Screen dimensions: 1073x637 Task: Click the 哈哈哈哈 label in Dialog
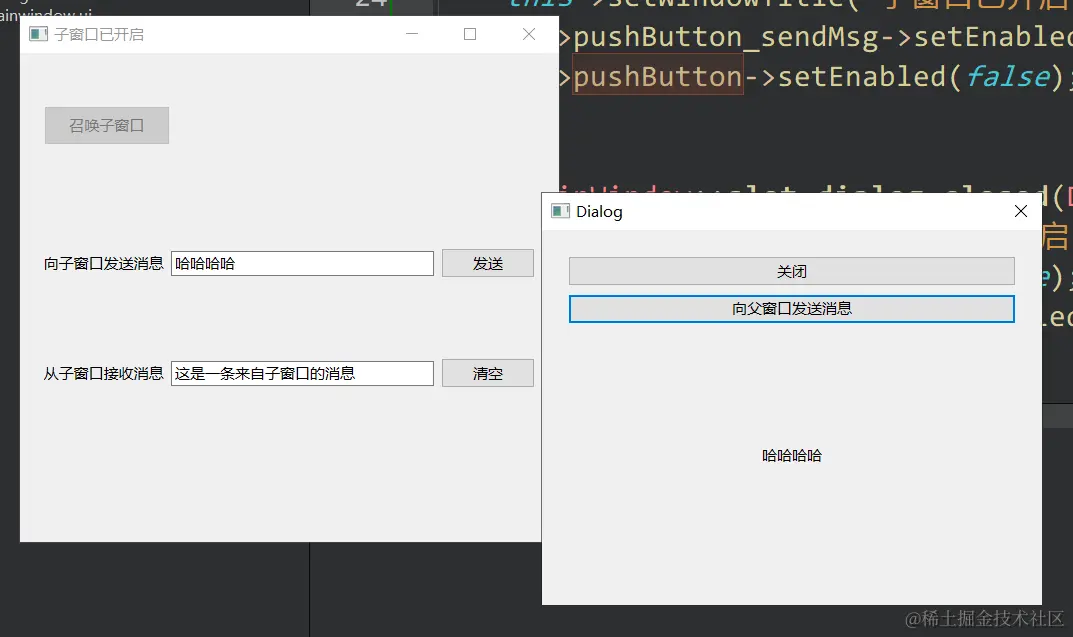792,456
